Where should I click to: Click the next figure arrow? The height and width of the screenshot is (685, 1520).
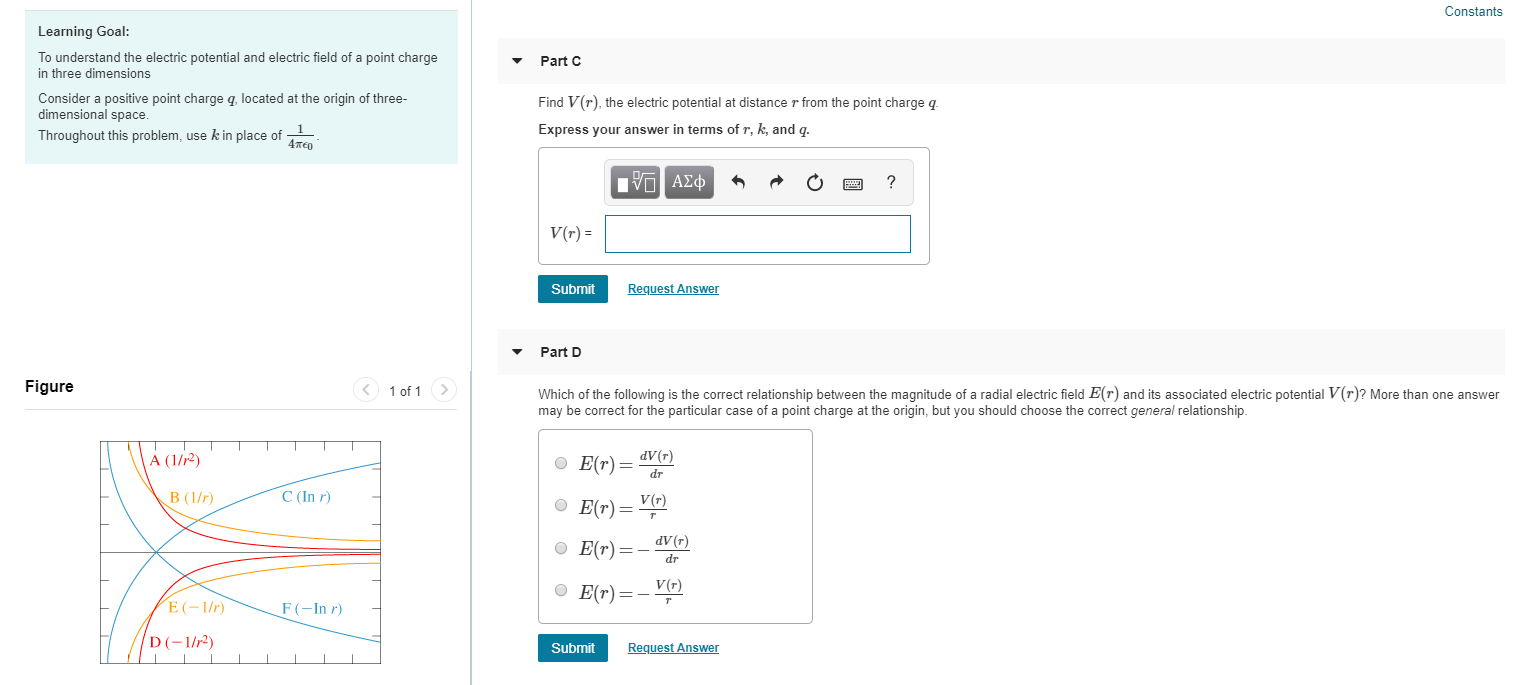coord(443,390)
